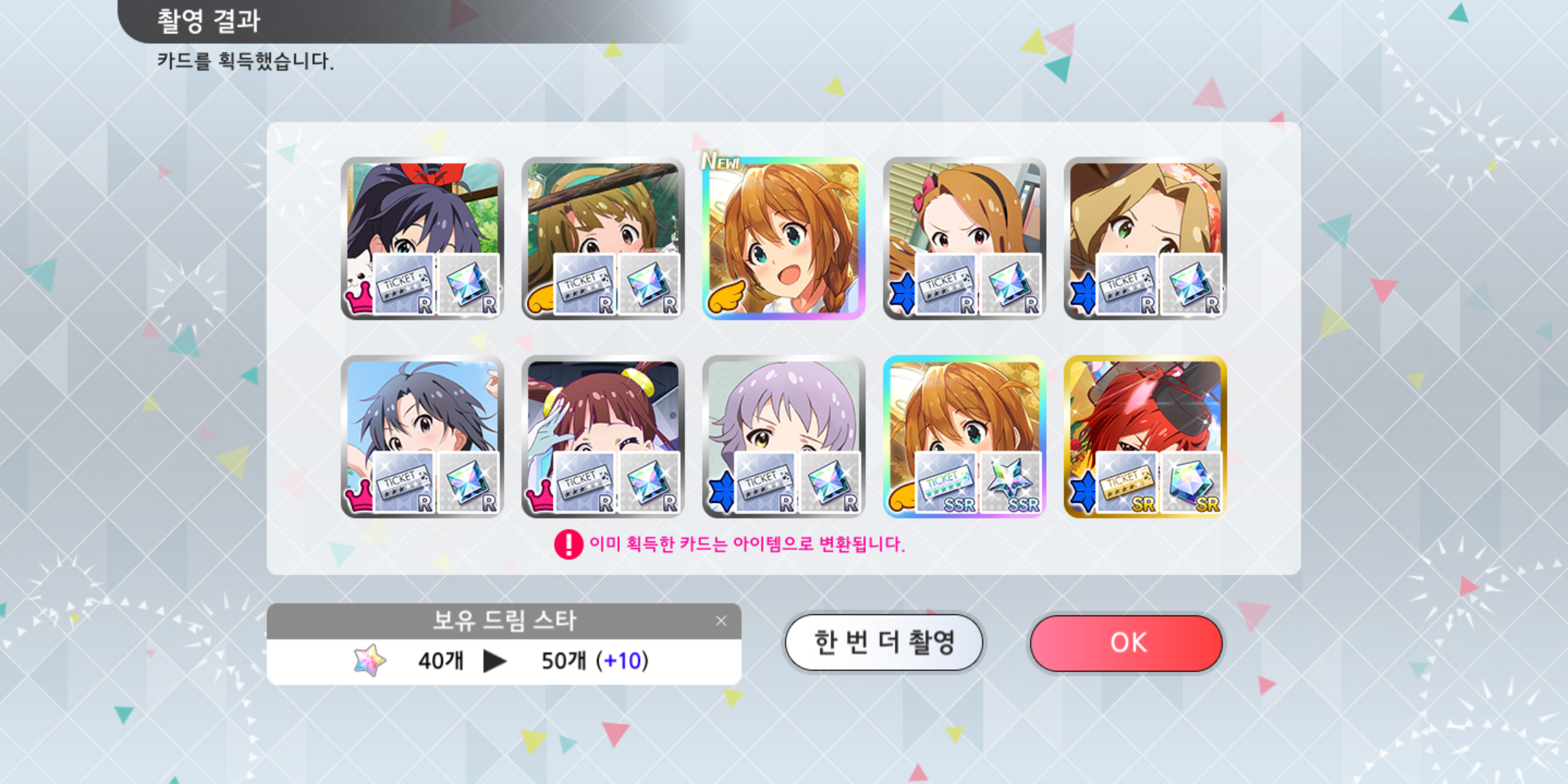Tap the SSR ticket icon

point(945,481)
